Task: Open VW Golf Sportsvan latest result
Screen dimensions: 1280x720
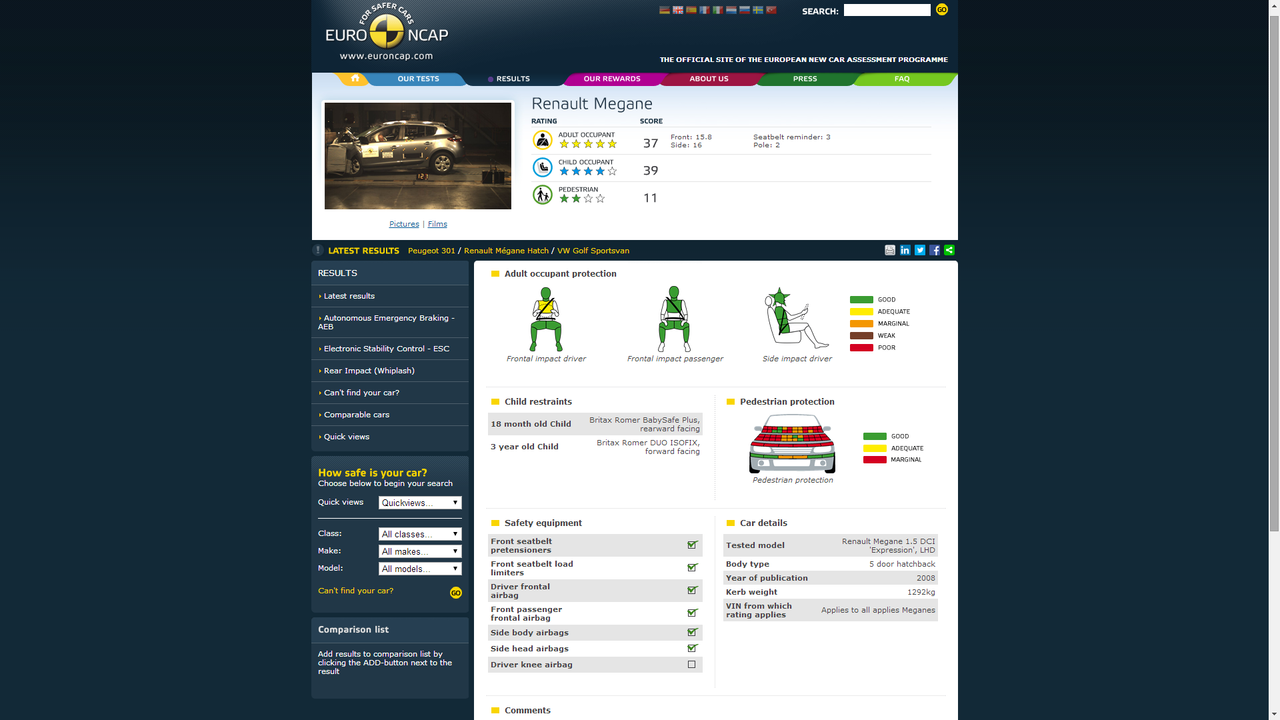Action: tap(593, 250)
